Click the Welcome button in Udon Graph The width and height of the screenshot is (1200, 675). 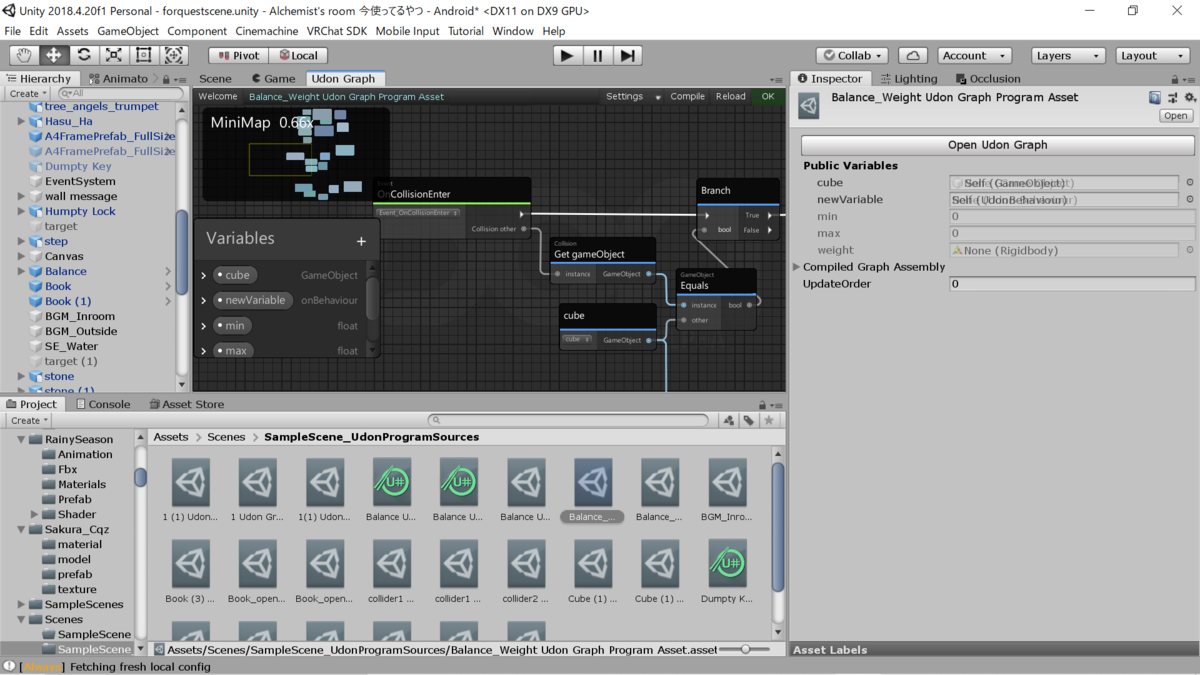coord(218,97)
